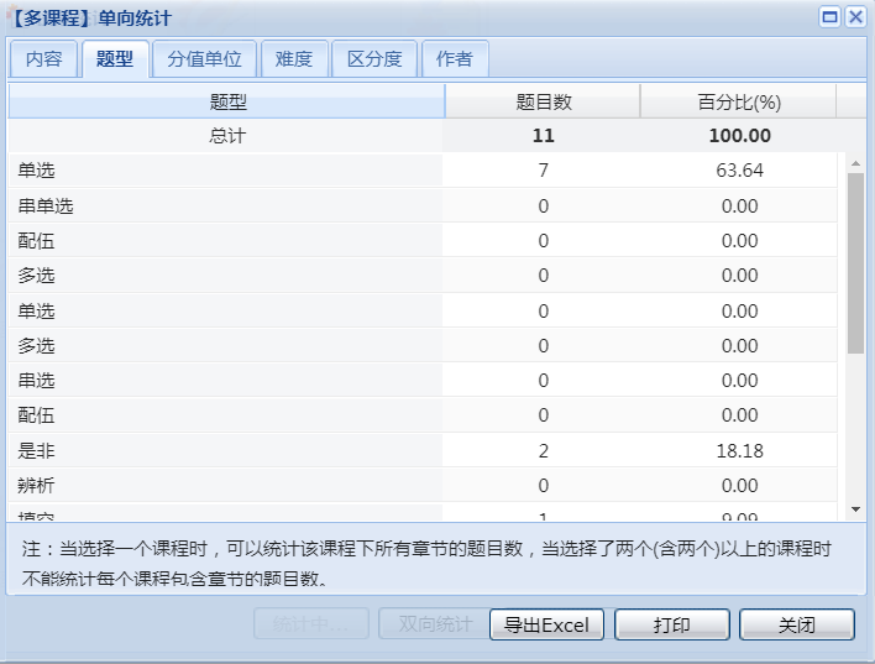Screen dimensions: 875x664
Task: Go to the 难度 tab
Action: (x=294, y=59)
